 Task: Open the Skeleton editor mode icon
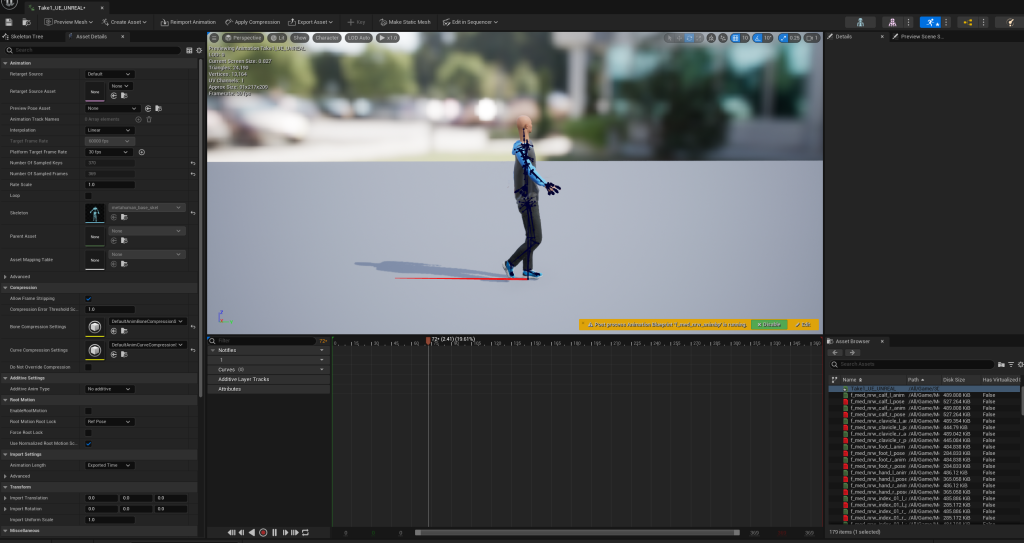pos(860,22)
